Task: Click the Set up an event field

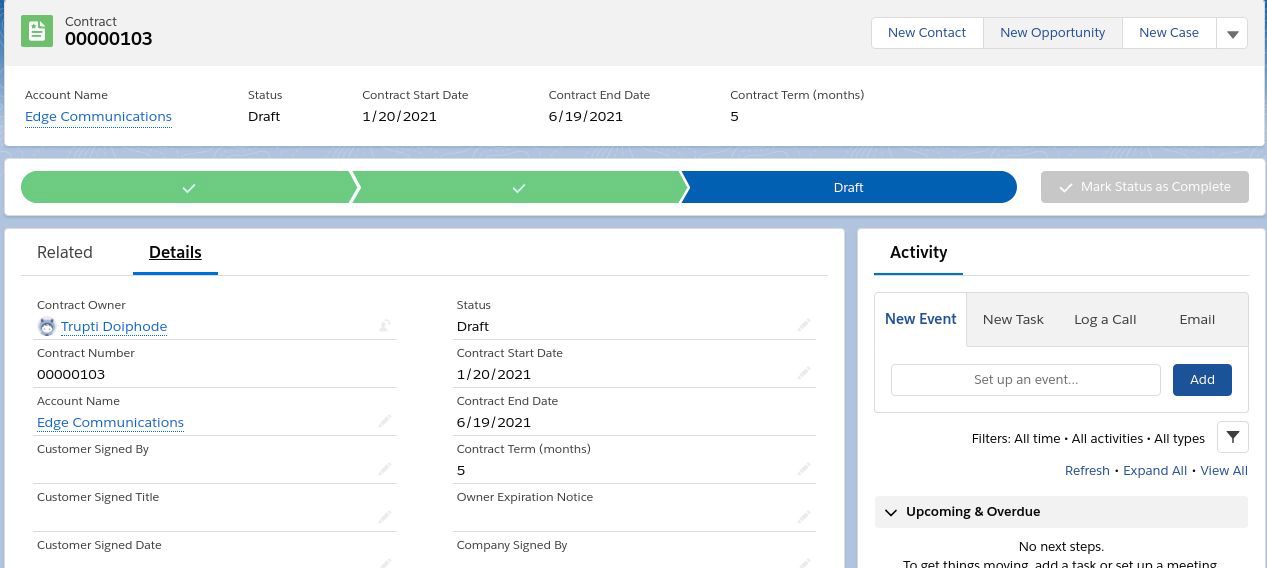Action: [x=1025, y=379]
